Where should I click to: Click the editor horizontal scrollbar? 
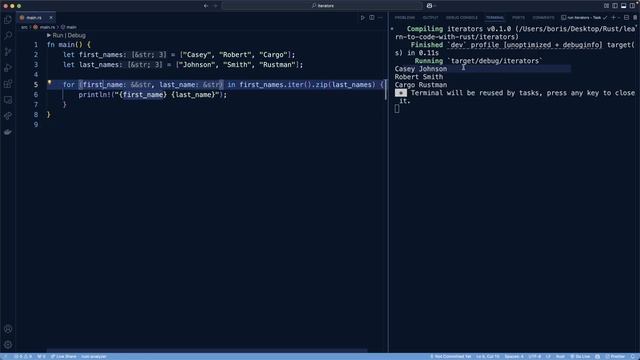207,350
